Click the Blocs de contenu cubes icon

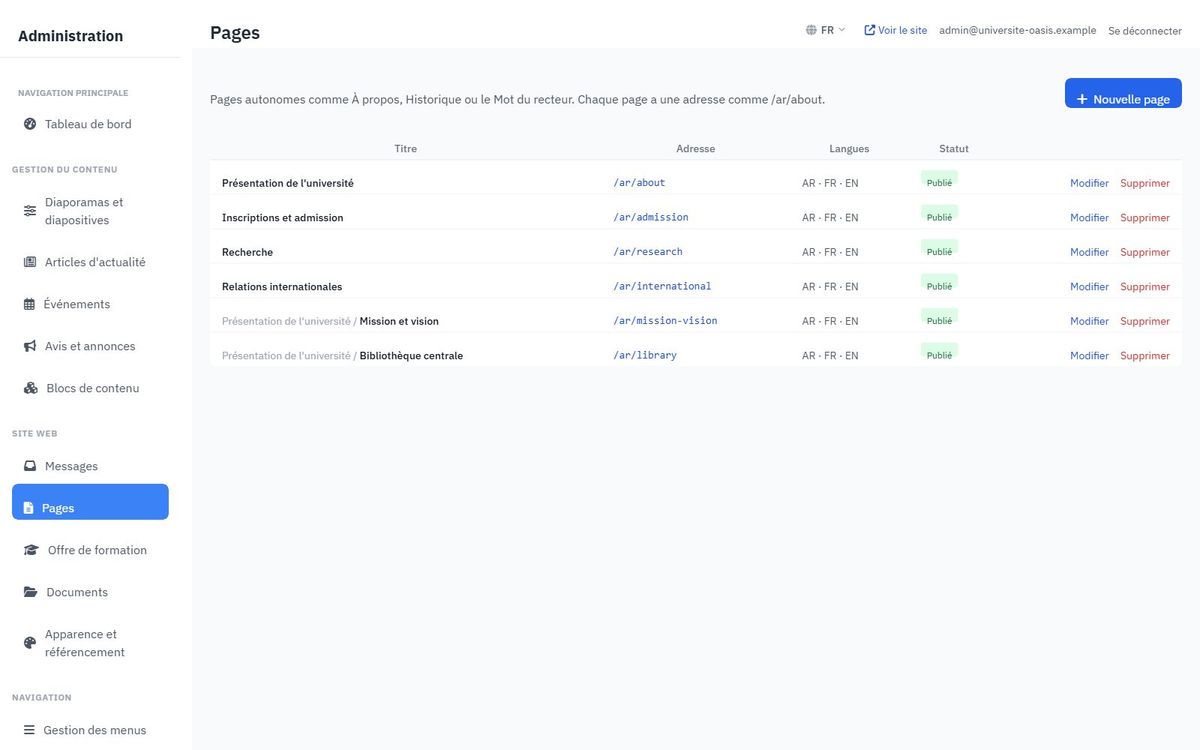[31, 388]
